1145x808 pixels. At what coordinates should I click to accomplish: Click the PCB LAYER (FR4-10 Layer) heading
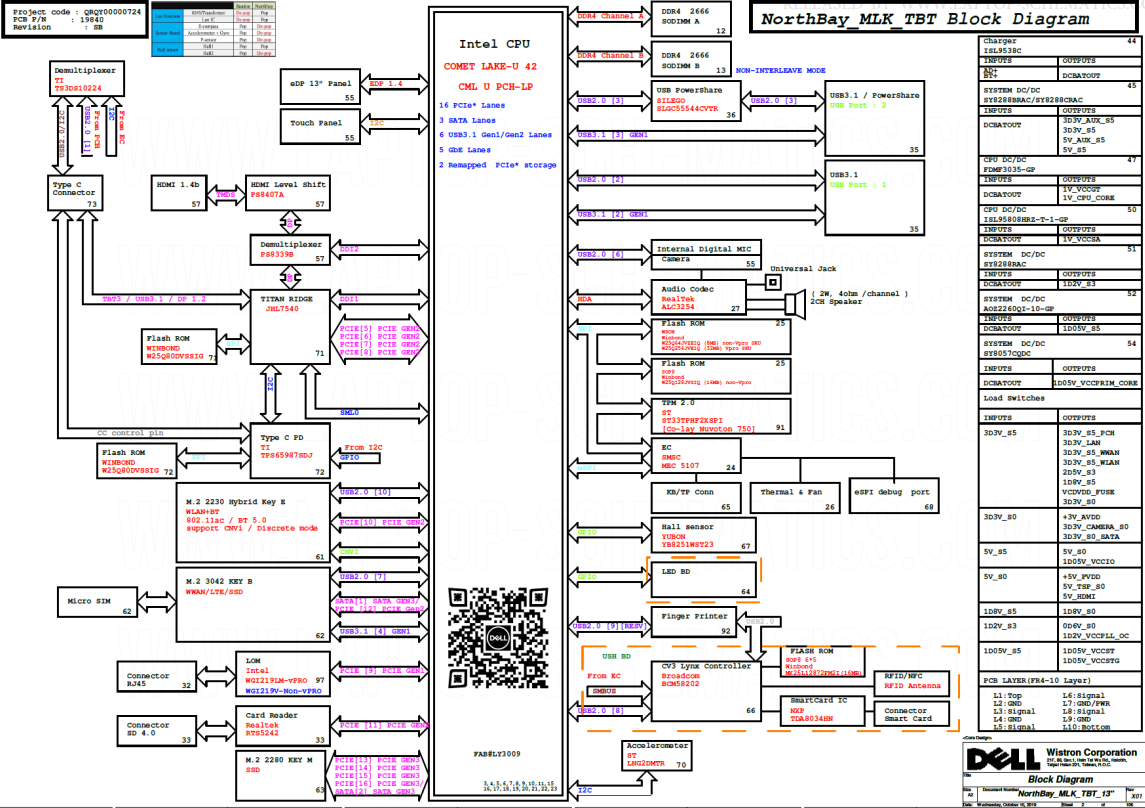1036,680
